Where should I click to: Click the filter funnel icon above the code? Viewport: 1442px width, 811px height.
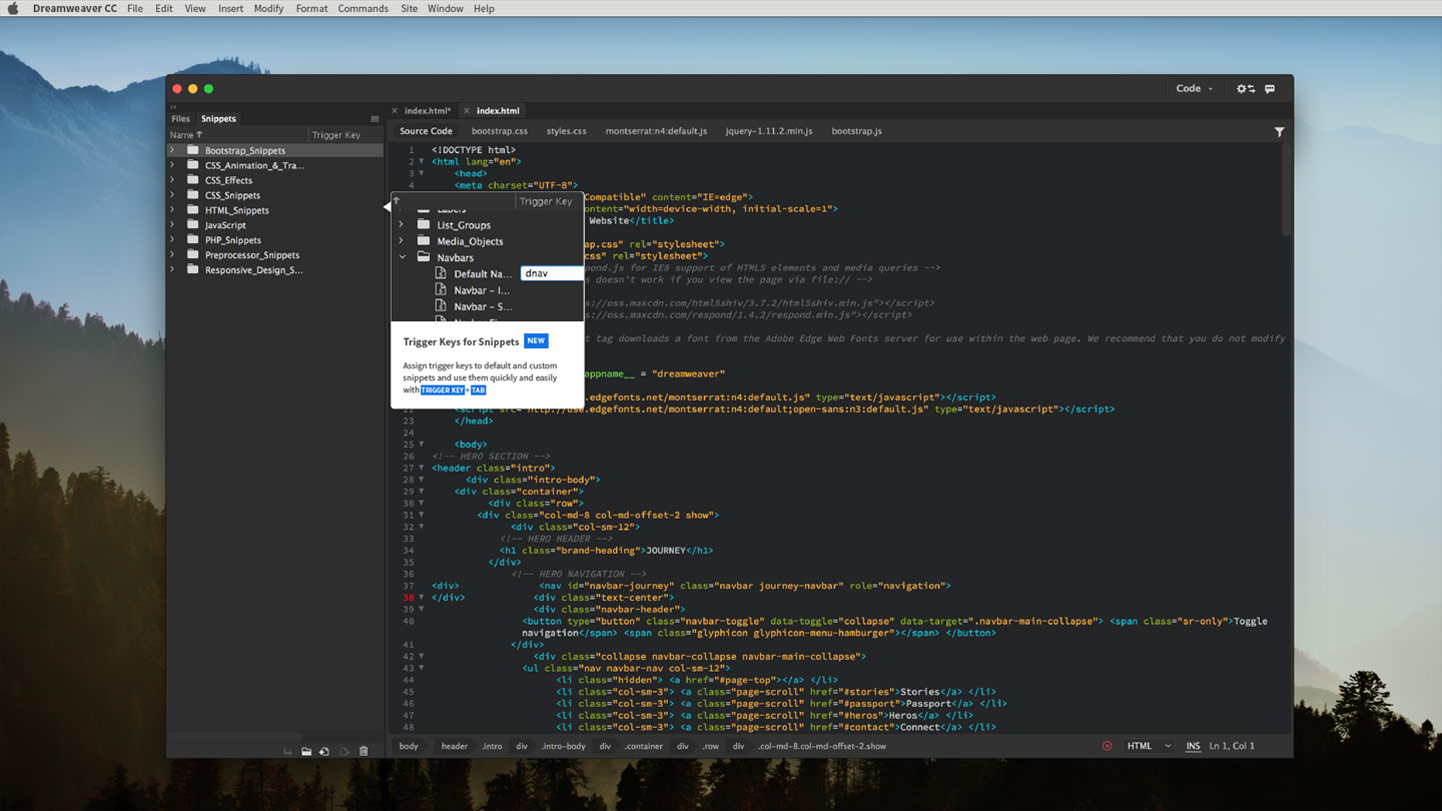pyautogui.click(x=1279, y=131)
